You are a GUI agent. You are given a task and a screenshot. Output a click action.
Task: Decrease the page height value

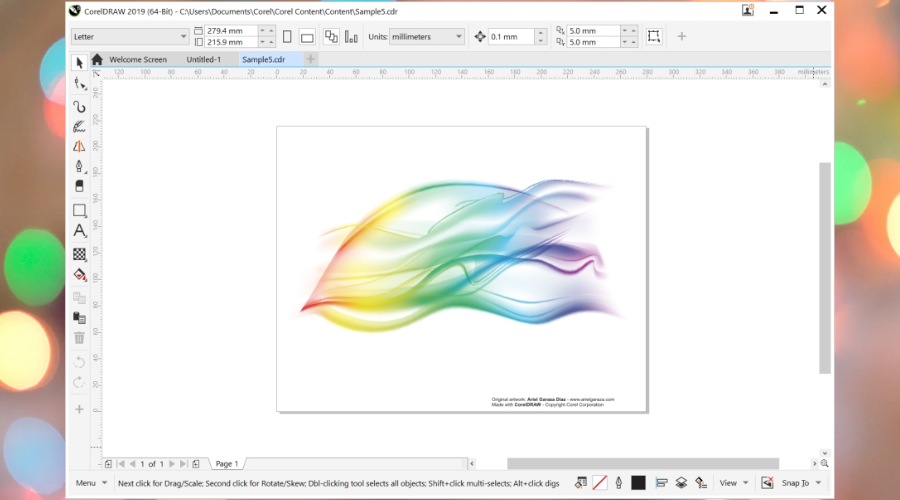coord(262,42)
